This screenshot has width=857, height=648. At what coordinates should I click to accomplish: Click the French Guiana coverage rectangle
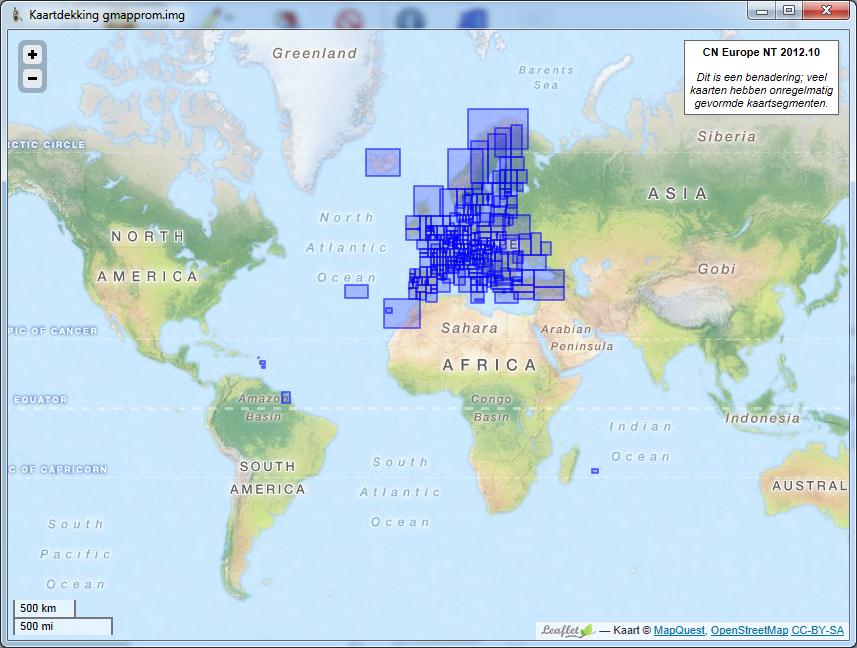pos(286,397)
